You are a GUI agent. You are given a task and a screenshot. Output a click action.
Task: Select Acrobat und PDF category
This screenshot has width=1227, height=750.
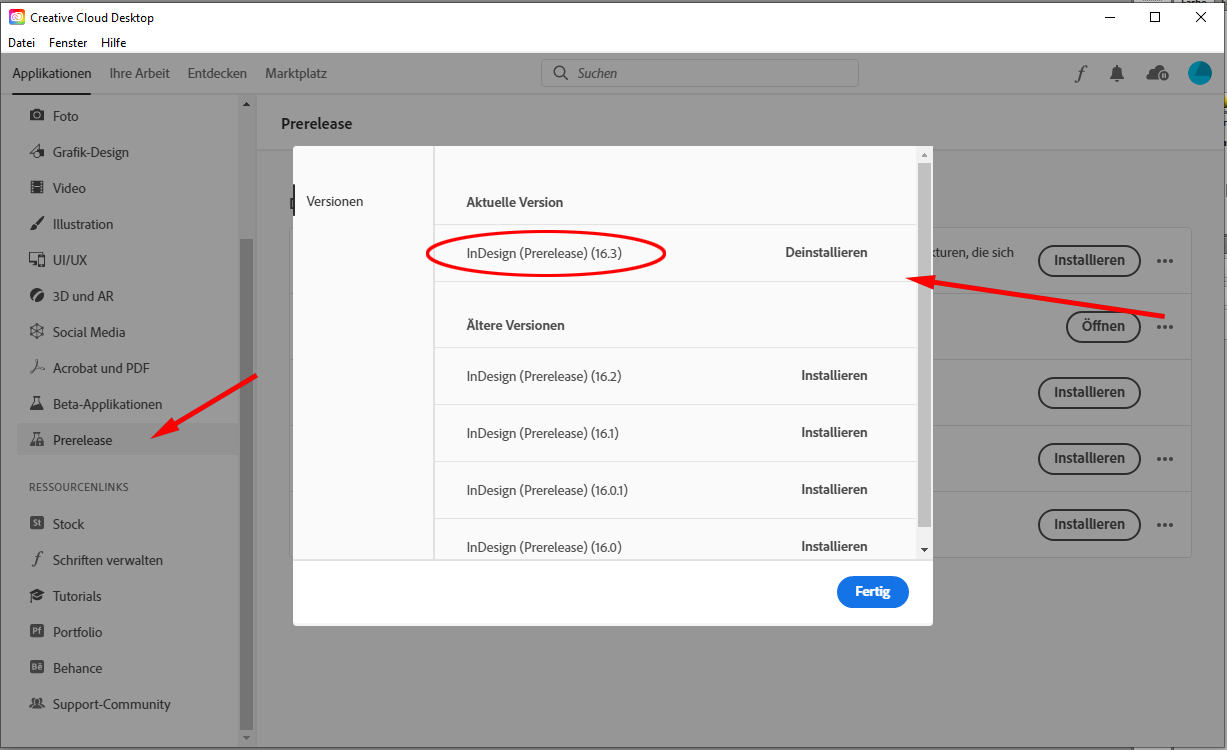(x=101, y=368)
